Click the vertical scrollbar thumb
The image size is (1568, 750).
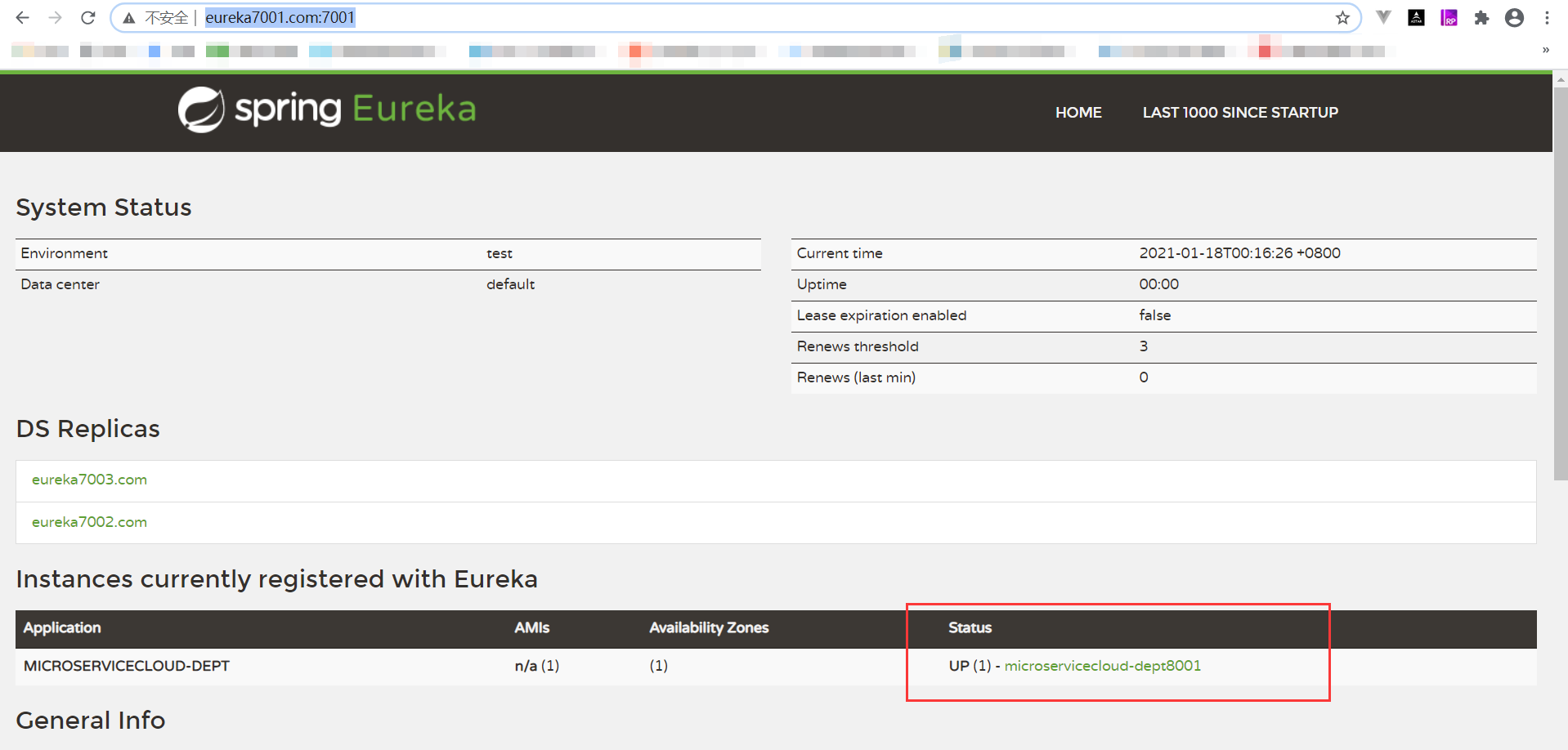(1561, 283)
